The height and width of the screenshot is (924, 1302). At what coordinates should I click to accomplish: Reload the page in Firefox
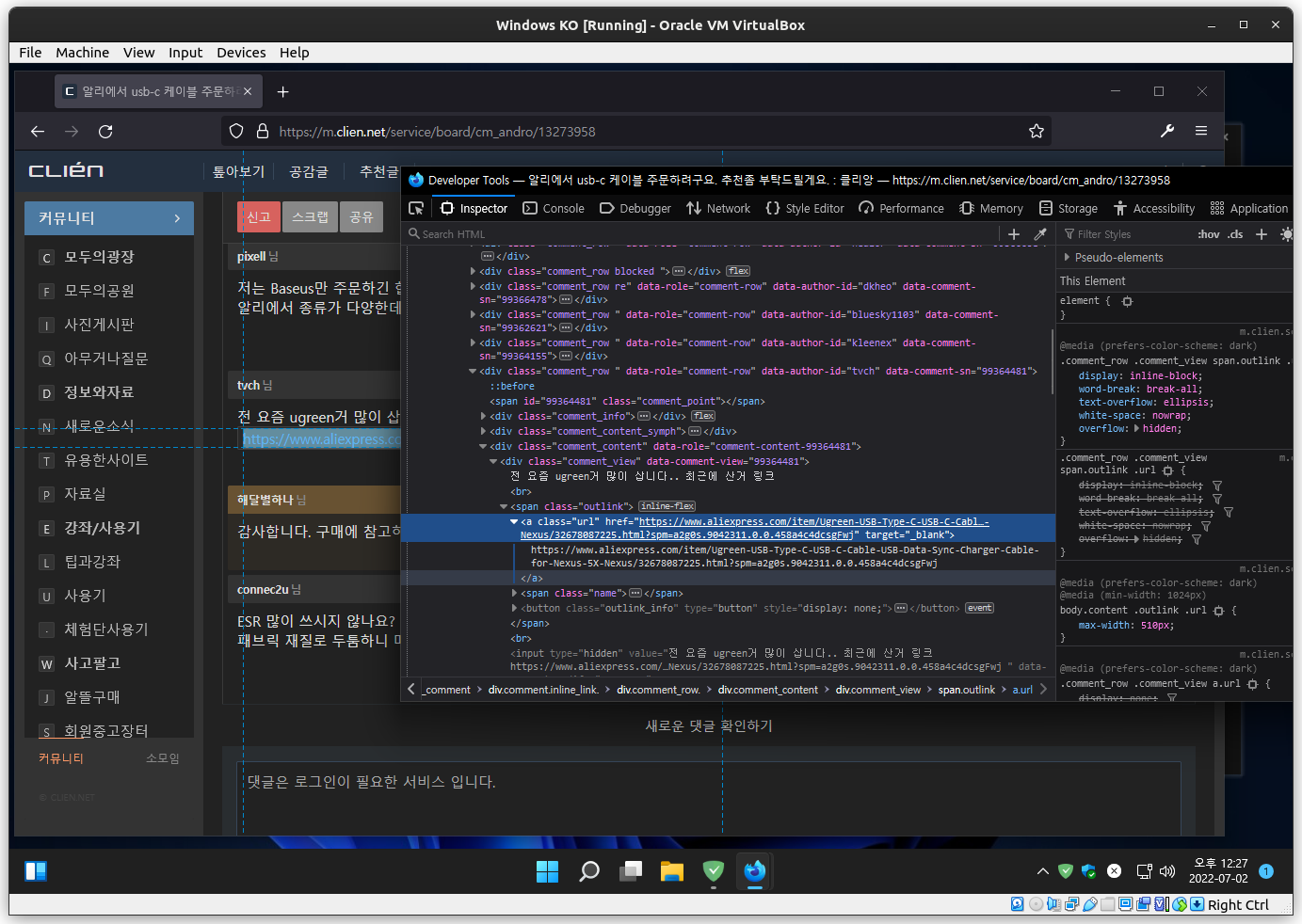click(105, 132)
